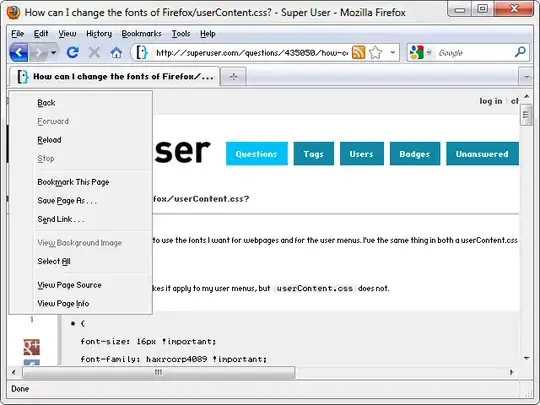Screen dimensions: 540x405
Task: Open the View menu
Action: 67,34
